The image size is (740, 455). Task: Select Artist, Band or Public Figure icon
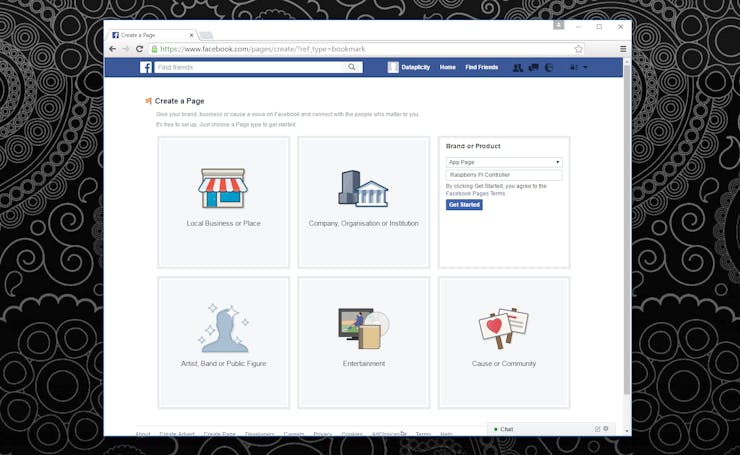click(224, 329)
